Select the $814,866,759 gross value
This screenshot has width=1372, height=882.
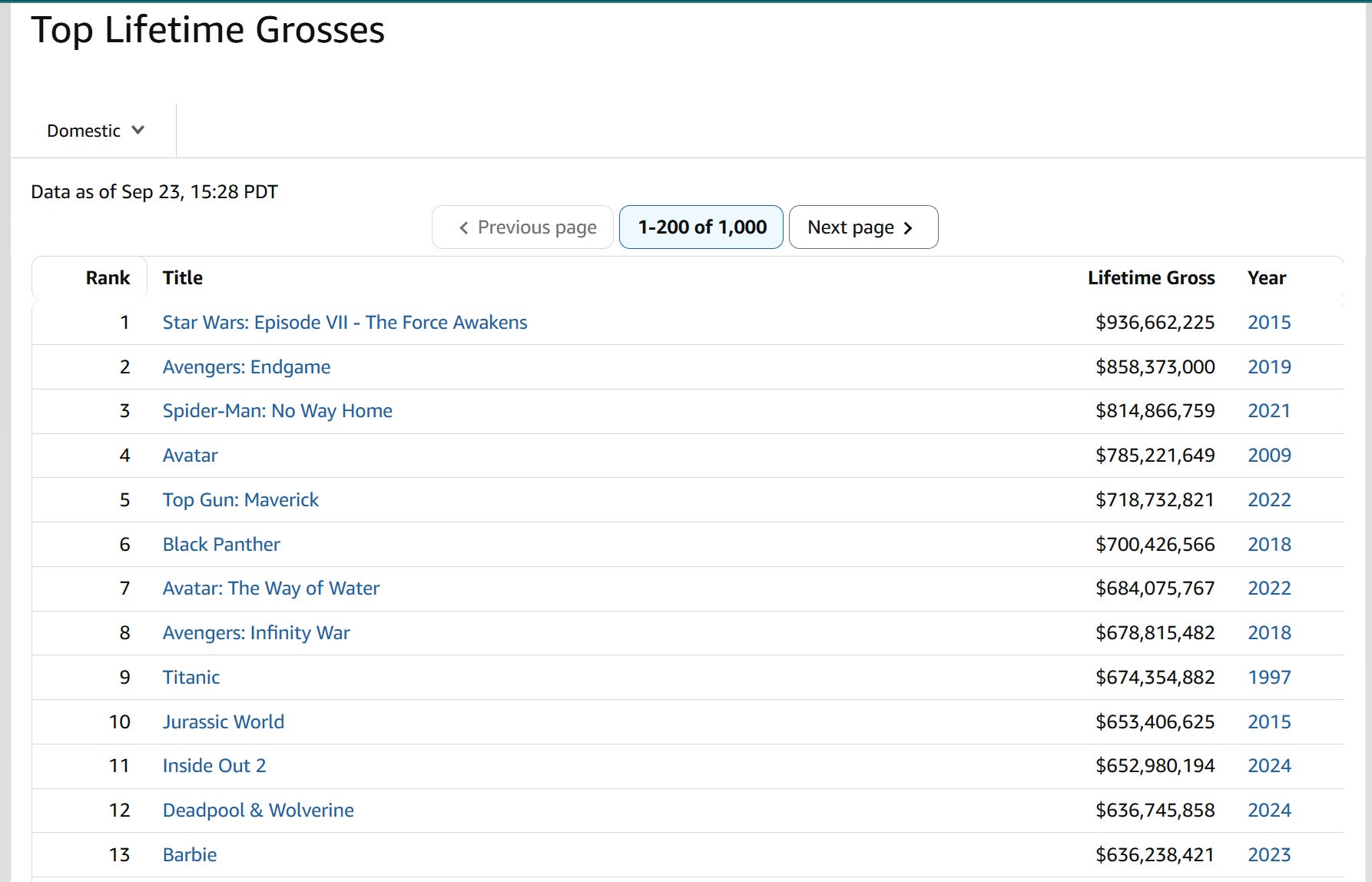click(x=1155, y=411)
